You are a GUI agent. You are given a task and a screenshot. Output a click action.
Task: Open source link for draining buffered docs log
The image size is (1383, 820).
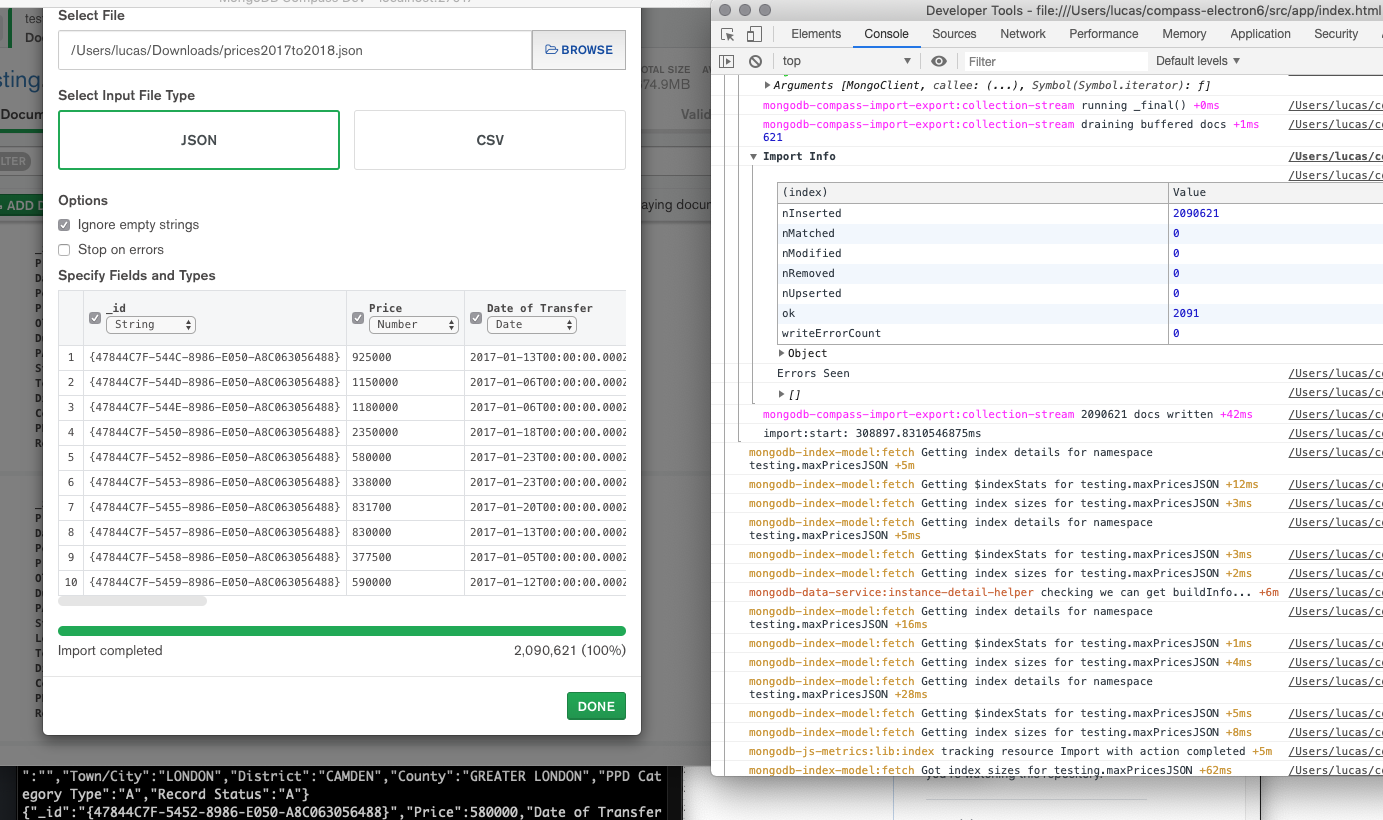tap(1335, 125)
